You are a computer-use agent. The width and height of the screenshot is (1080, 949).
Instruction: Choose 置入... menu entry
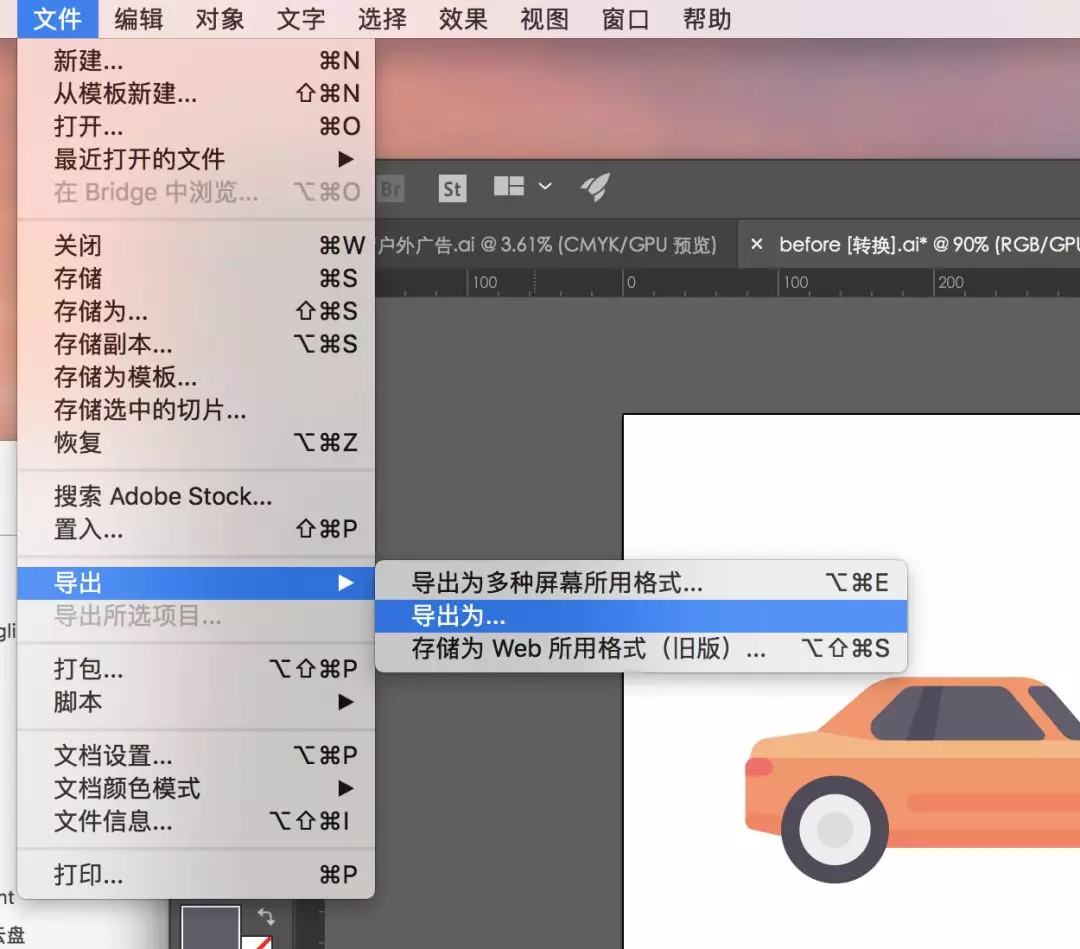pos(196,529)
